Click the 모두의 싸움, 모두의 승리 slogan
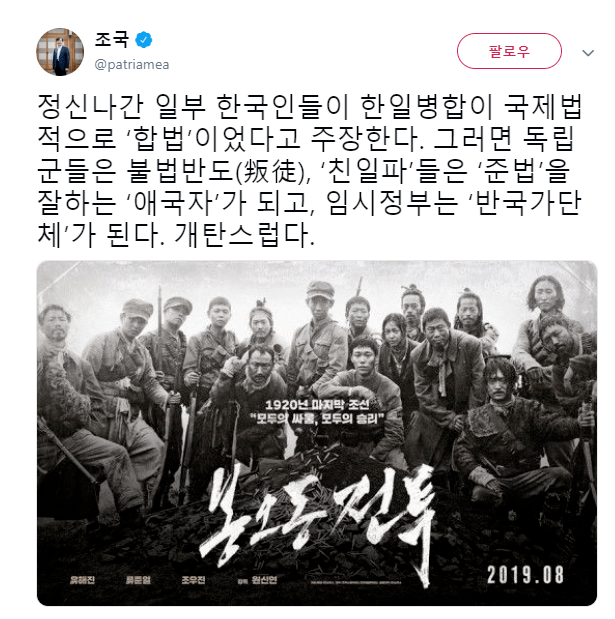This screenshot has height=619, width=615. pyautogui.click(x=319, y=418)
